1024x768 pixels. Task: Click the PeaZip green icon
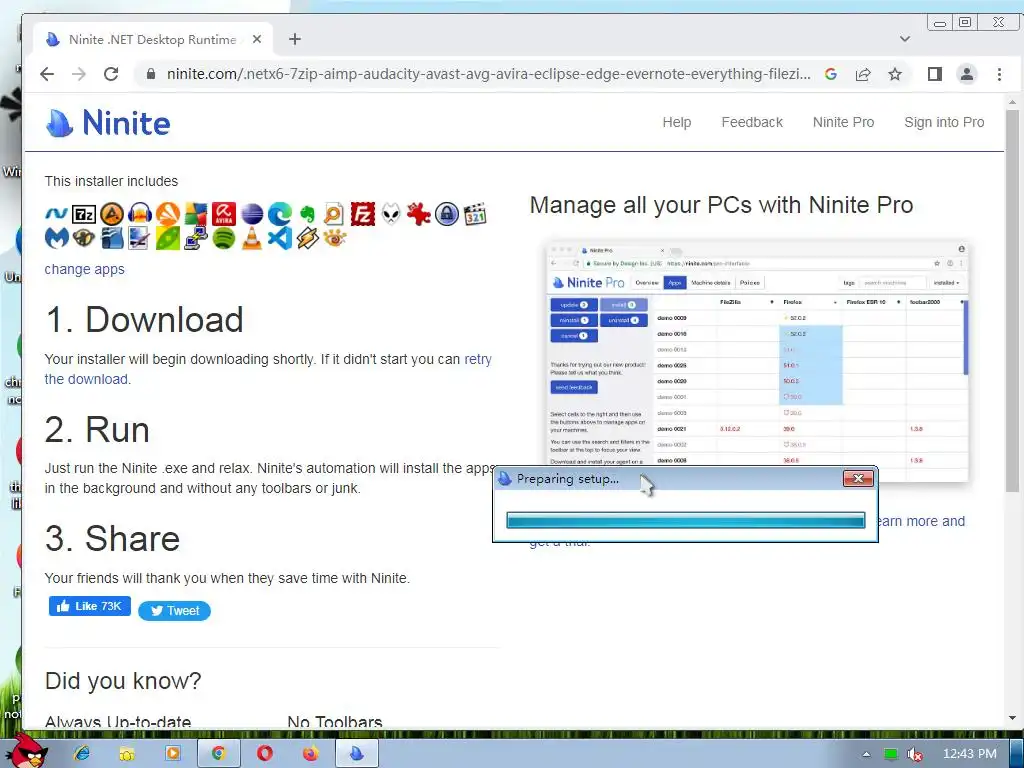tap(168, 238)
